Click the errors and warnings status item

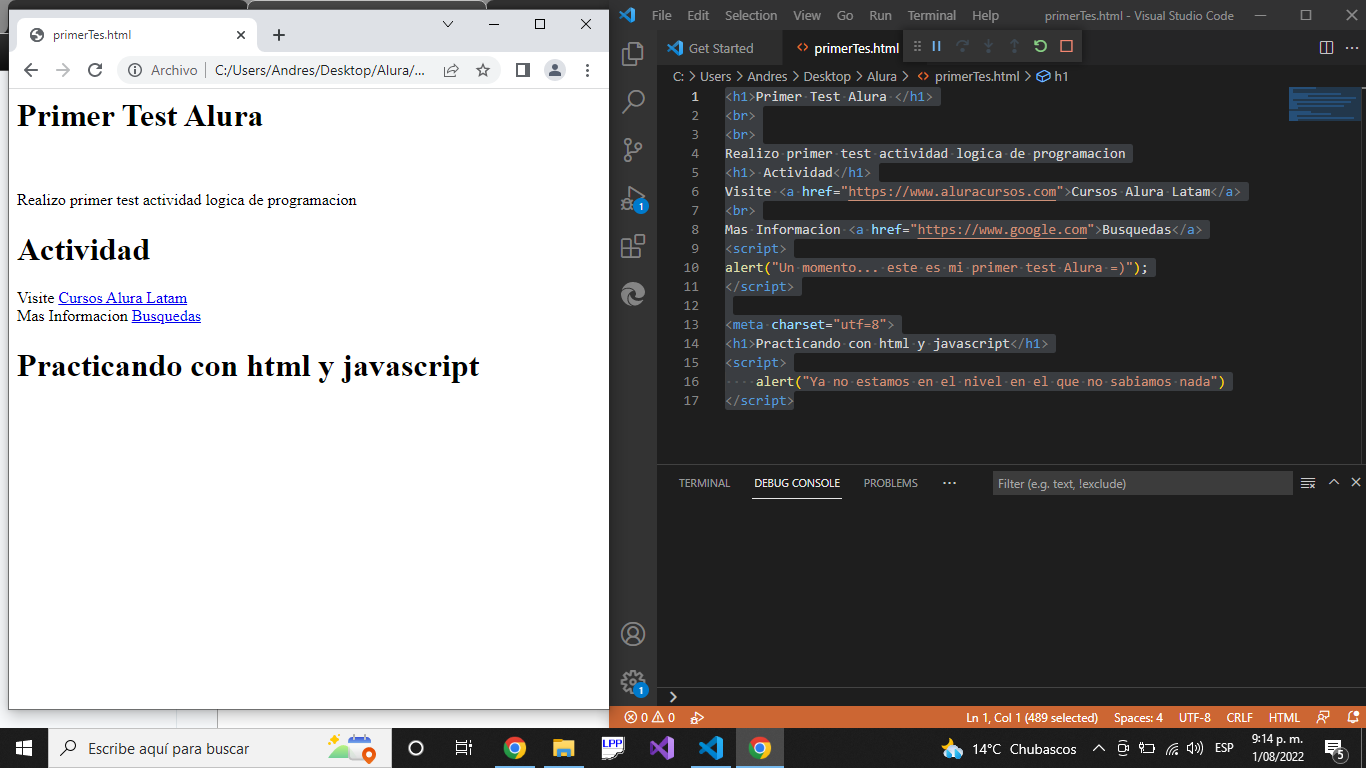(649, 717)
